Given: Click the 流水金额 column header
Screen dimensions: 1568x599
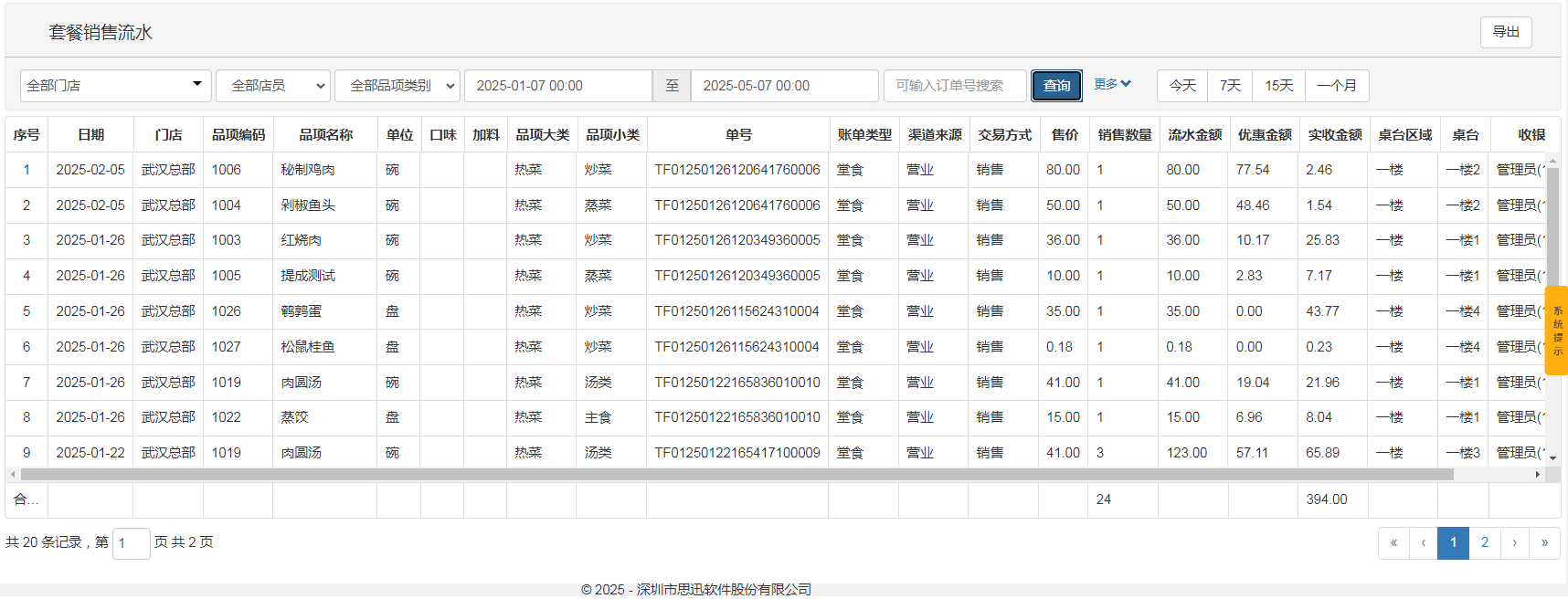Looking at the screenshot, I should [x=1194, y=134].
